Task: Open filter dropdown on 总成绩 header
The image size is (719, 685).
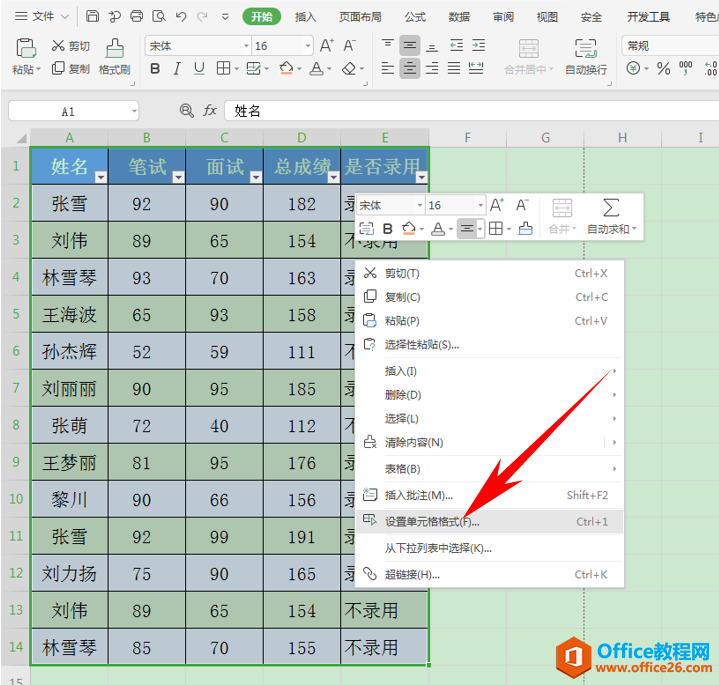Action: [333, 177]
